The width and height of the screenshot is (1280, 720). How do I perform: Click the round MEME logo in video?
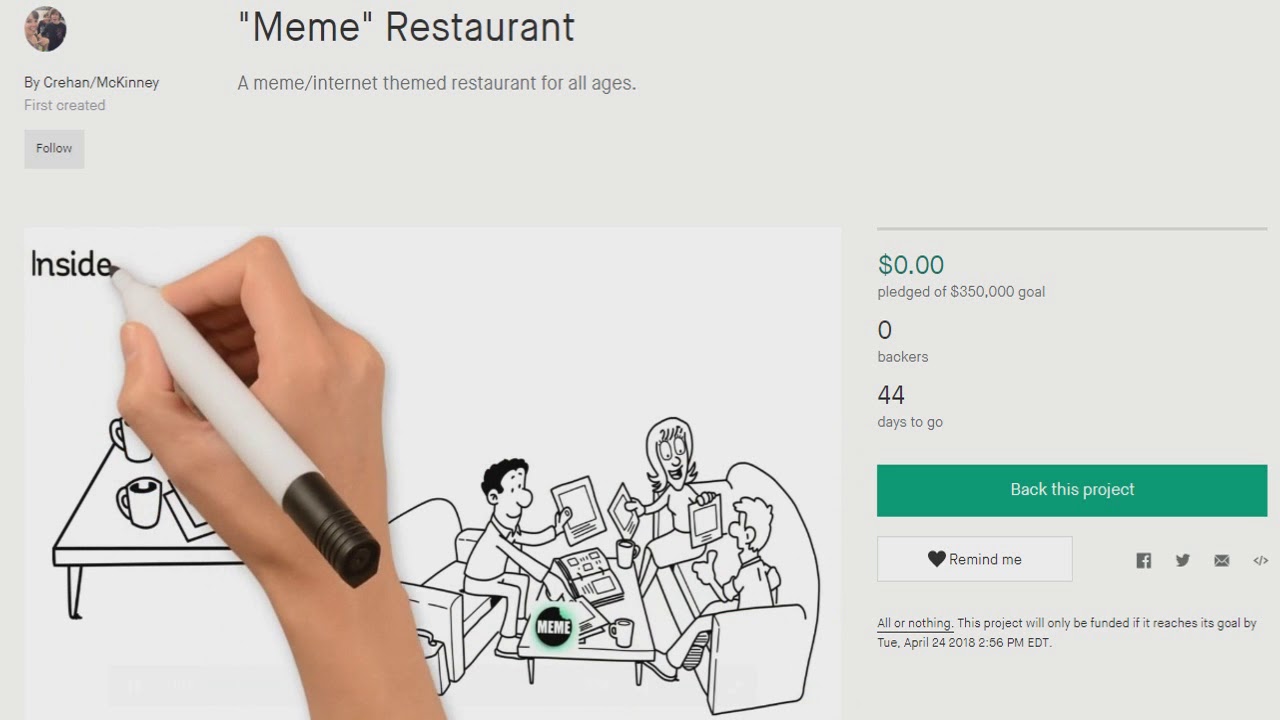[x=553, y=628]
